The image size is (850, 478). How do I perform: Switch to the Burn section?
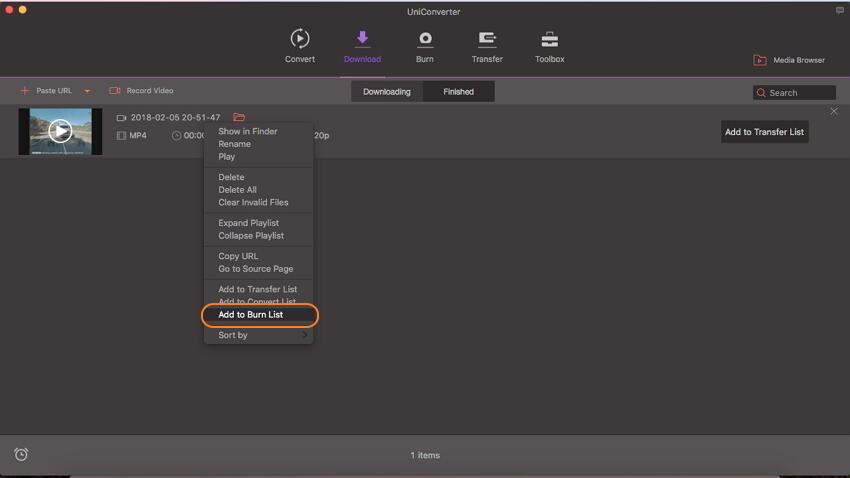[424, 46]
